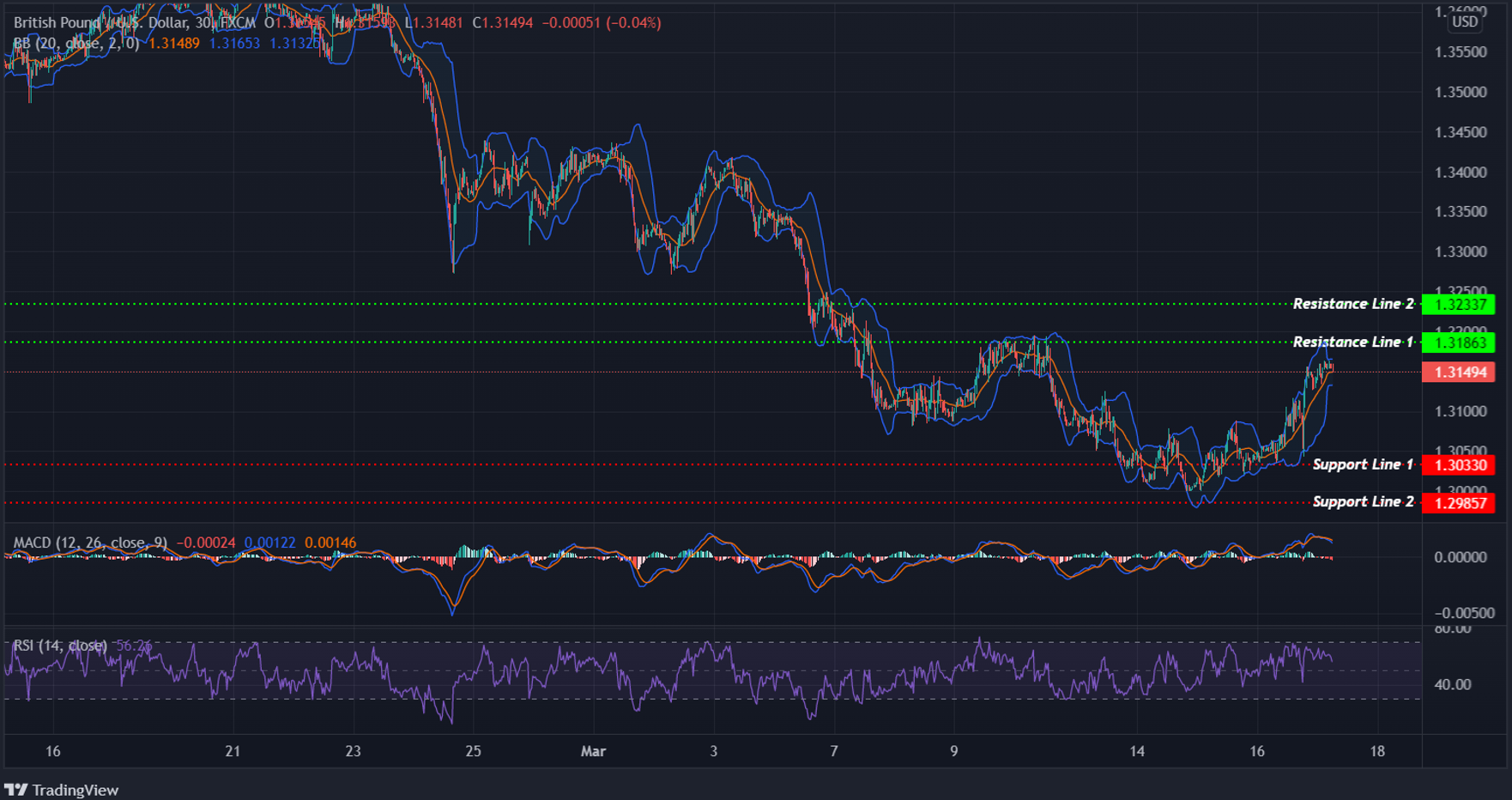Click the 18 date label on the time axis

1378,751
